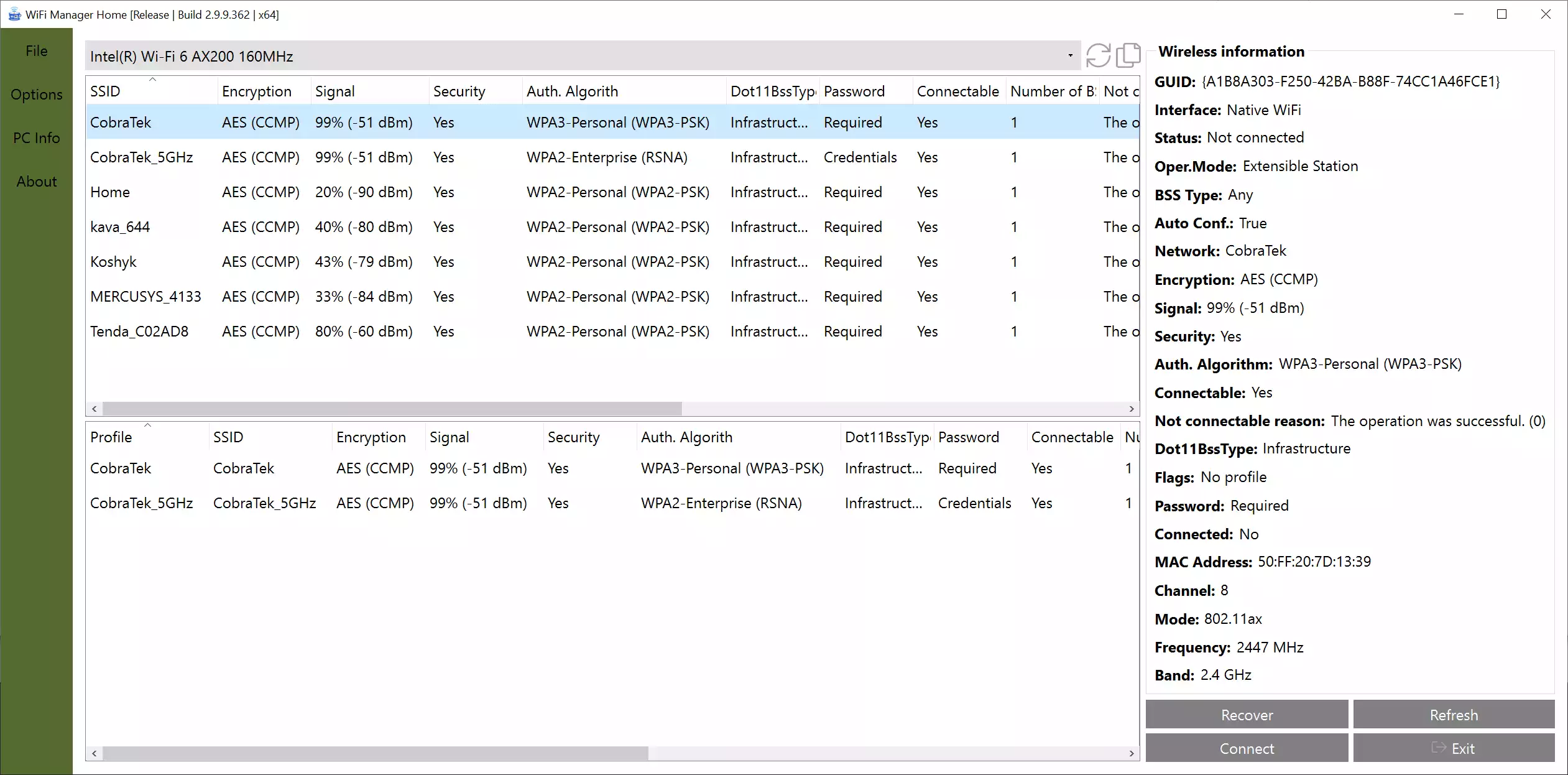Select the Koshyk network row
This screenshot has width=1568, height=775.
click(612, 262)
